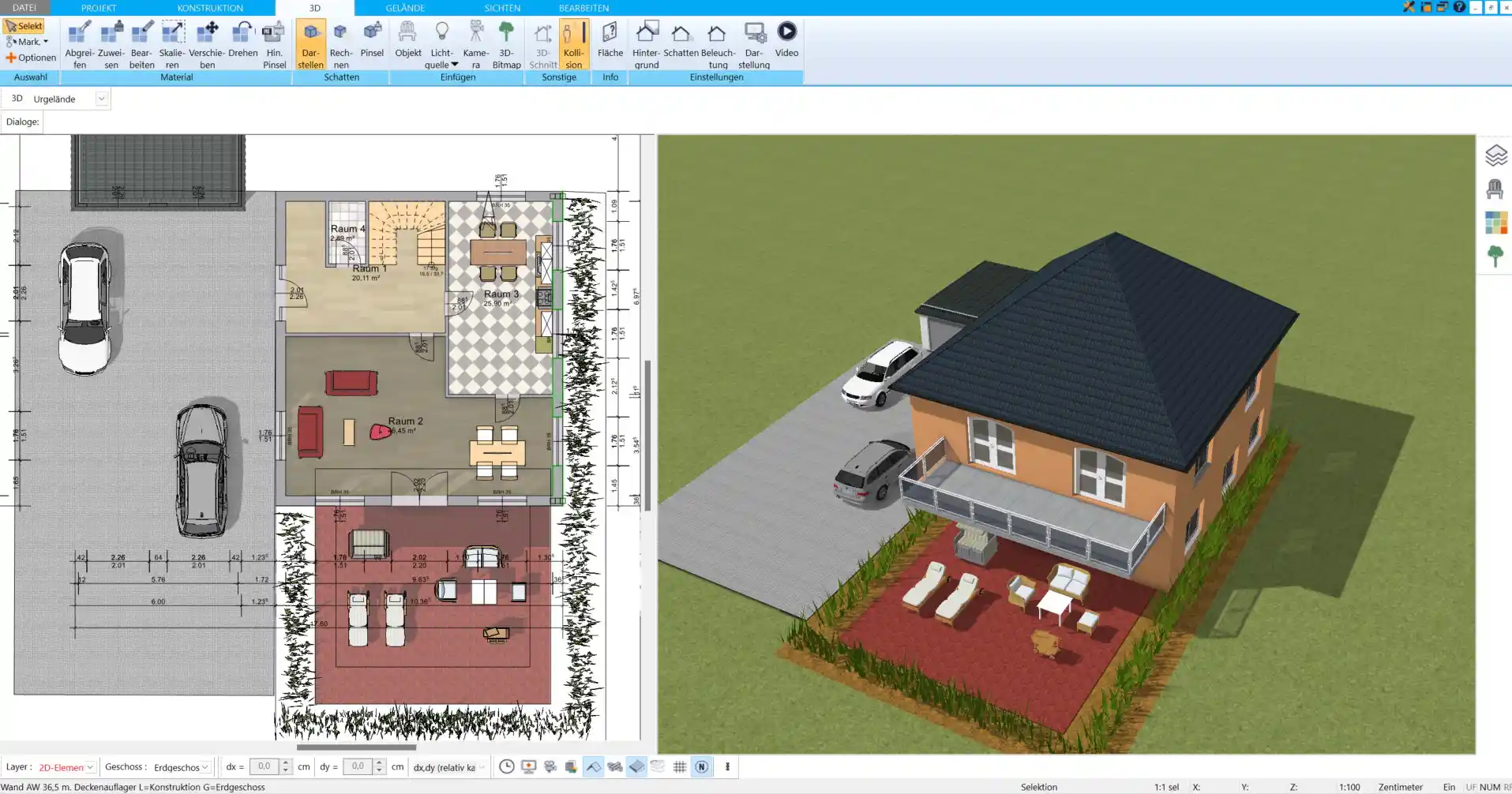Image resolution: width=1512 pixels, height=794 pixels.
Task: Decrease the dy value with stepper down
Action: pos(380,770)
